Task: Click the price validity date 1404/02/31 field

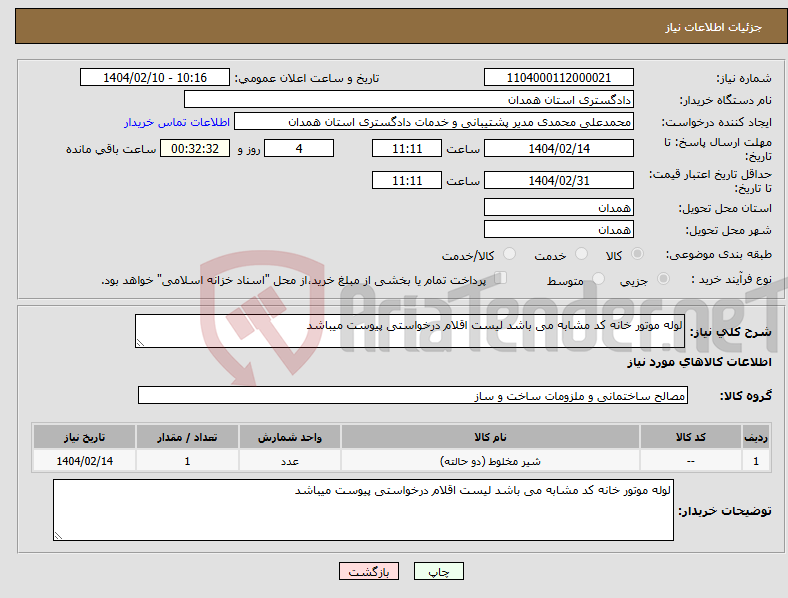Action: coord(558,180)
